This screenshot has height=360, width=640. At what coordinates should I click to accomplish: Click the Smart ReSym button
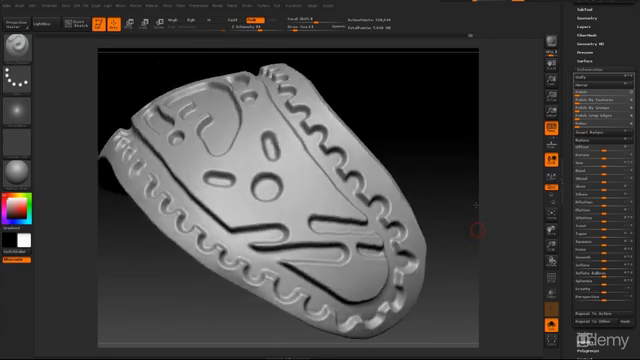coord(603,132)
